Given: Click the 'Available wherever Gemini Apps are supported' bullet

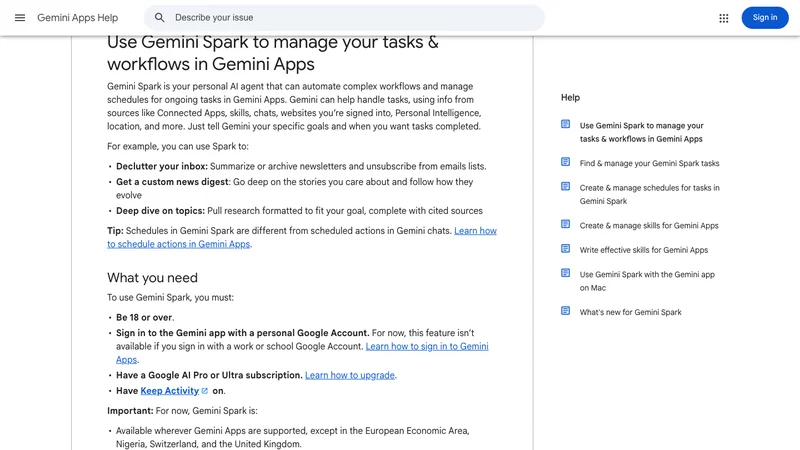Looking at the screenshot, I should 292,437.
